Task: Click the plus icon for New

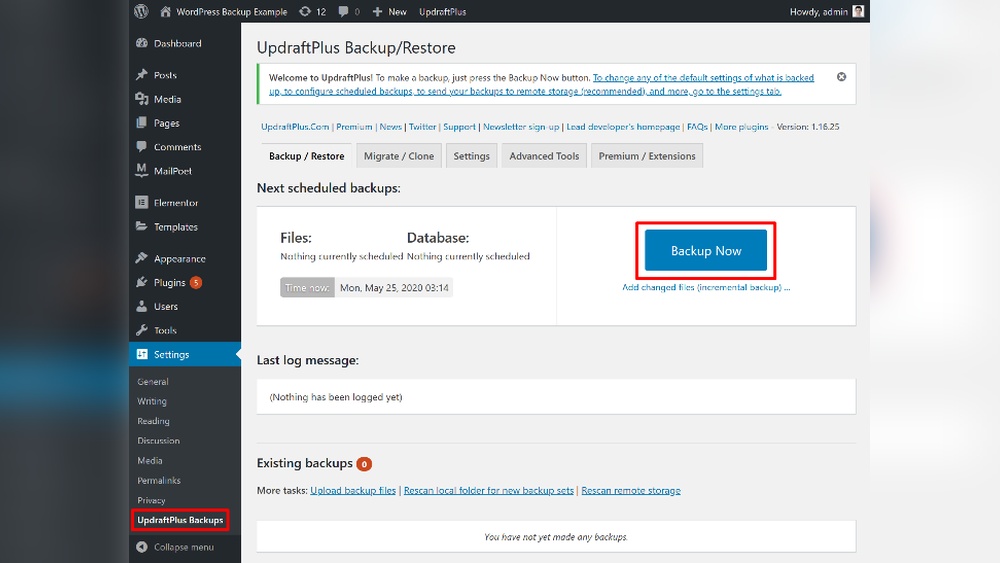Action: tap(377, 11)
